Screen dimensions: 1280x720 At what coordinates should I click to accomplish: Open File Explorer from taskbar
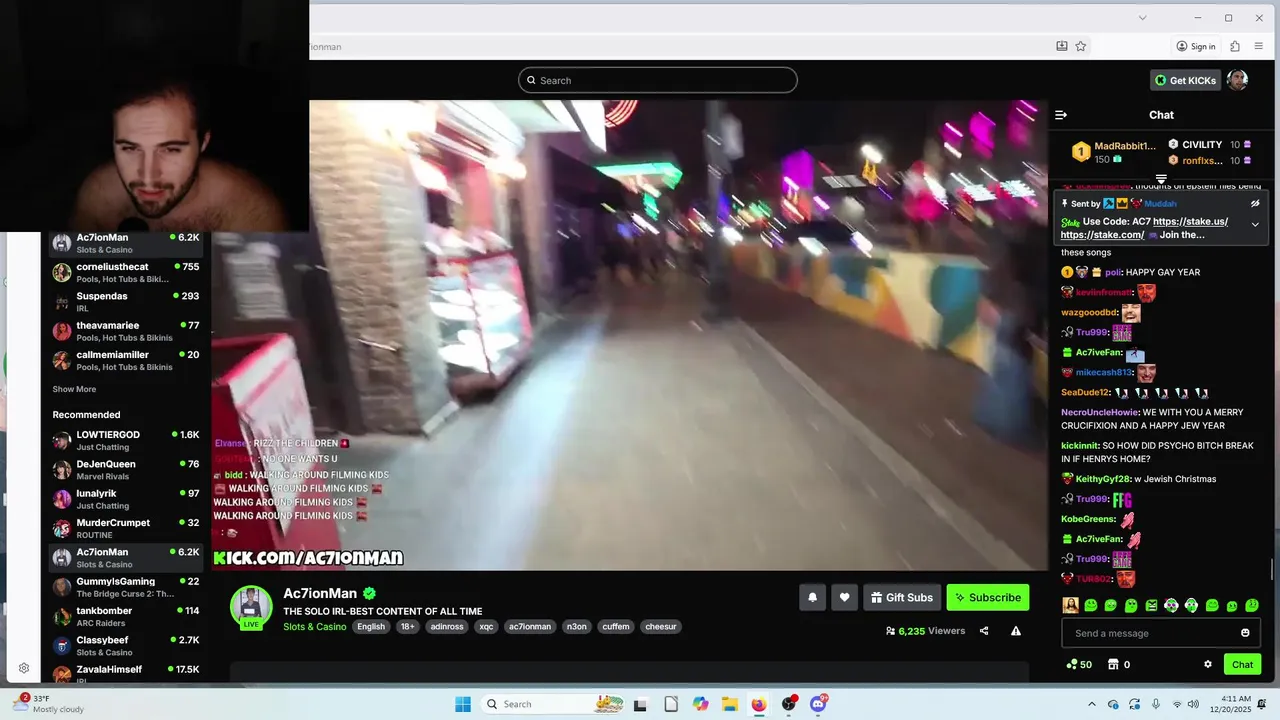730,704
